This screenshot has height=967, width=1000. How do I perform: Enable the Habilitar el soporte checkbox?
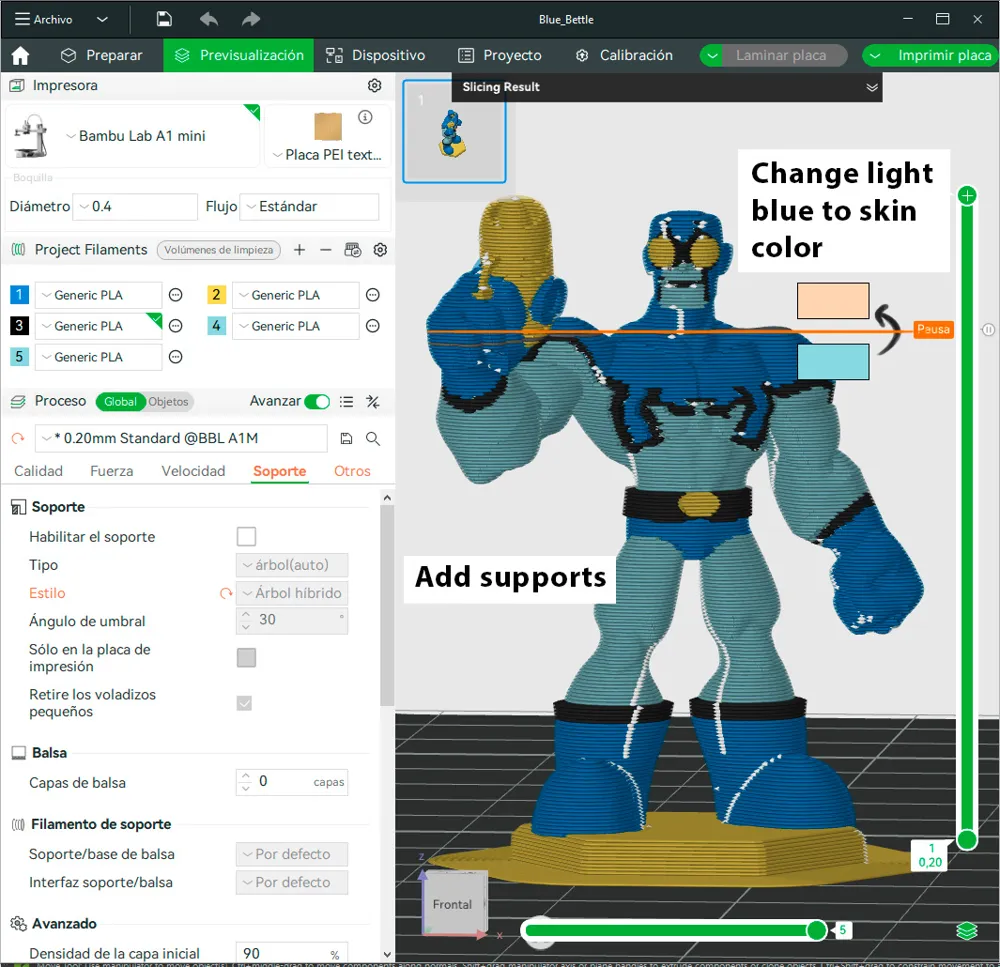[246, 536]
